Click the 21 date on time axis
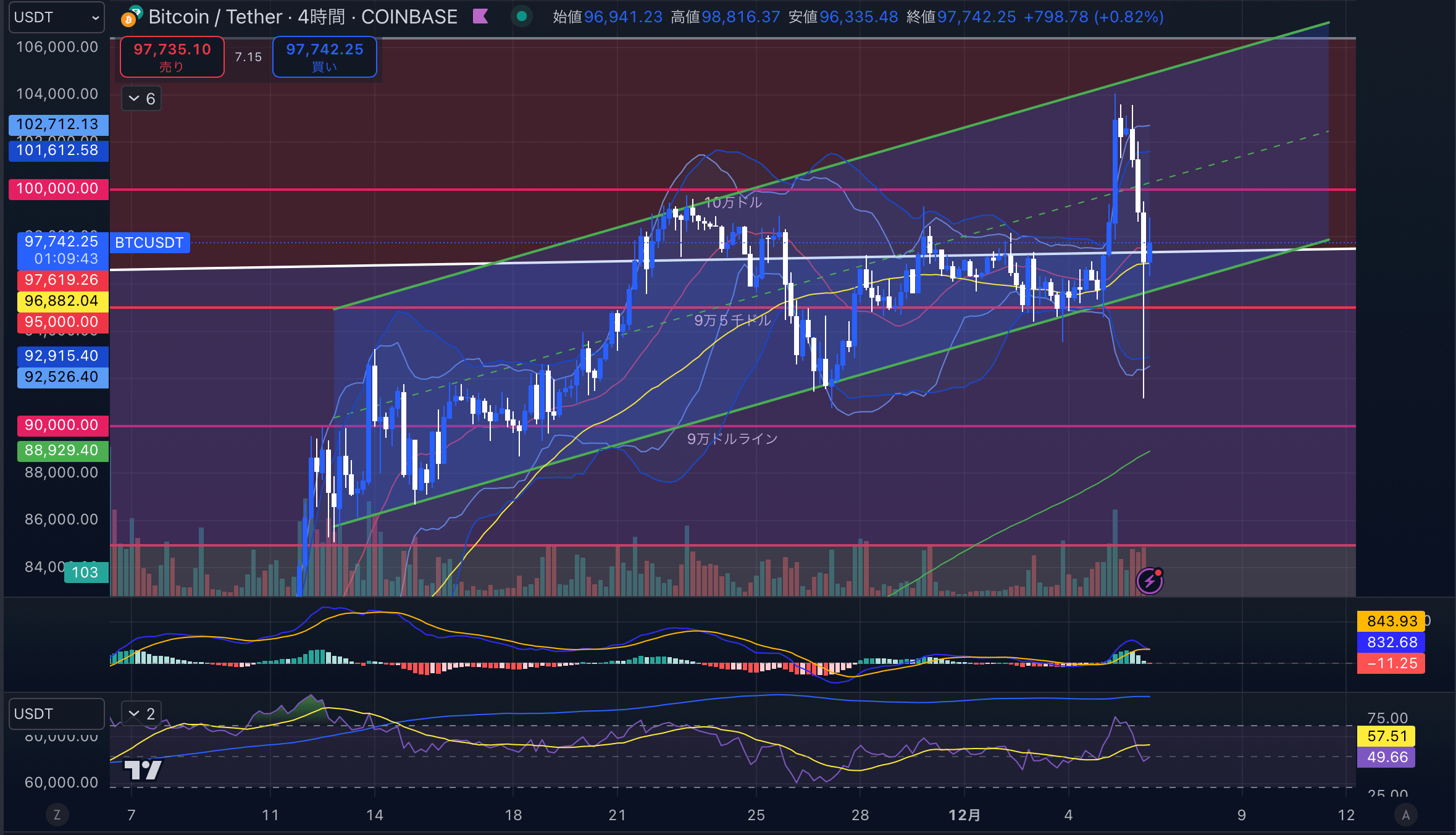This screenshot has height=835, width=1456. (617, 815)
